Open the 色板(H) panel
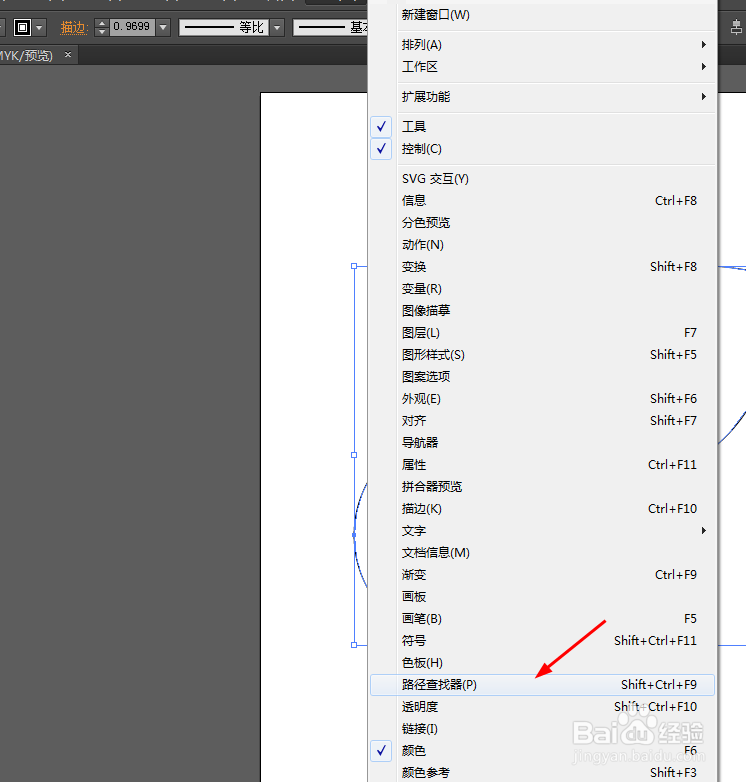This screenshot has height=782, width=746. point(543,663)
